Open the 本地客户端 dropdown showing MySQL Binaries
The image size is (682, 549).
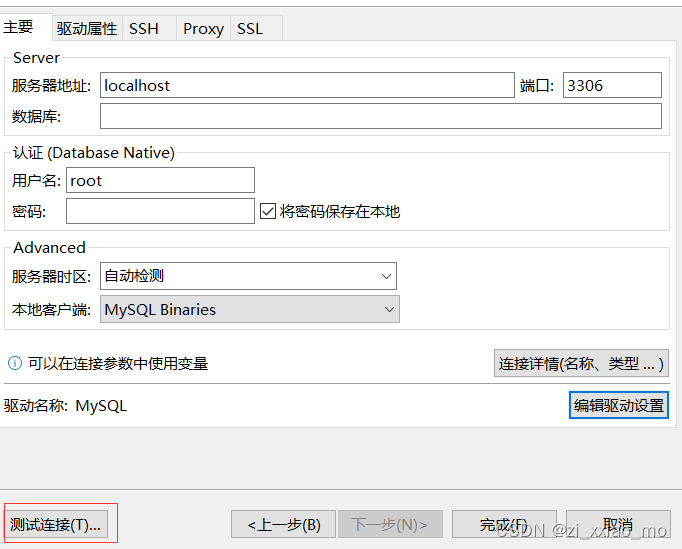[x=250, y=309]
